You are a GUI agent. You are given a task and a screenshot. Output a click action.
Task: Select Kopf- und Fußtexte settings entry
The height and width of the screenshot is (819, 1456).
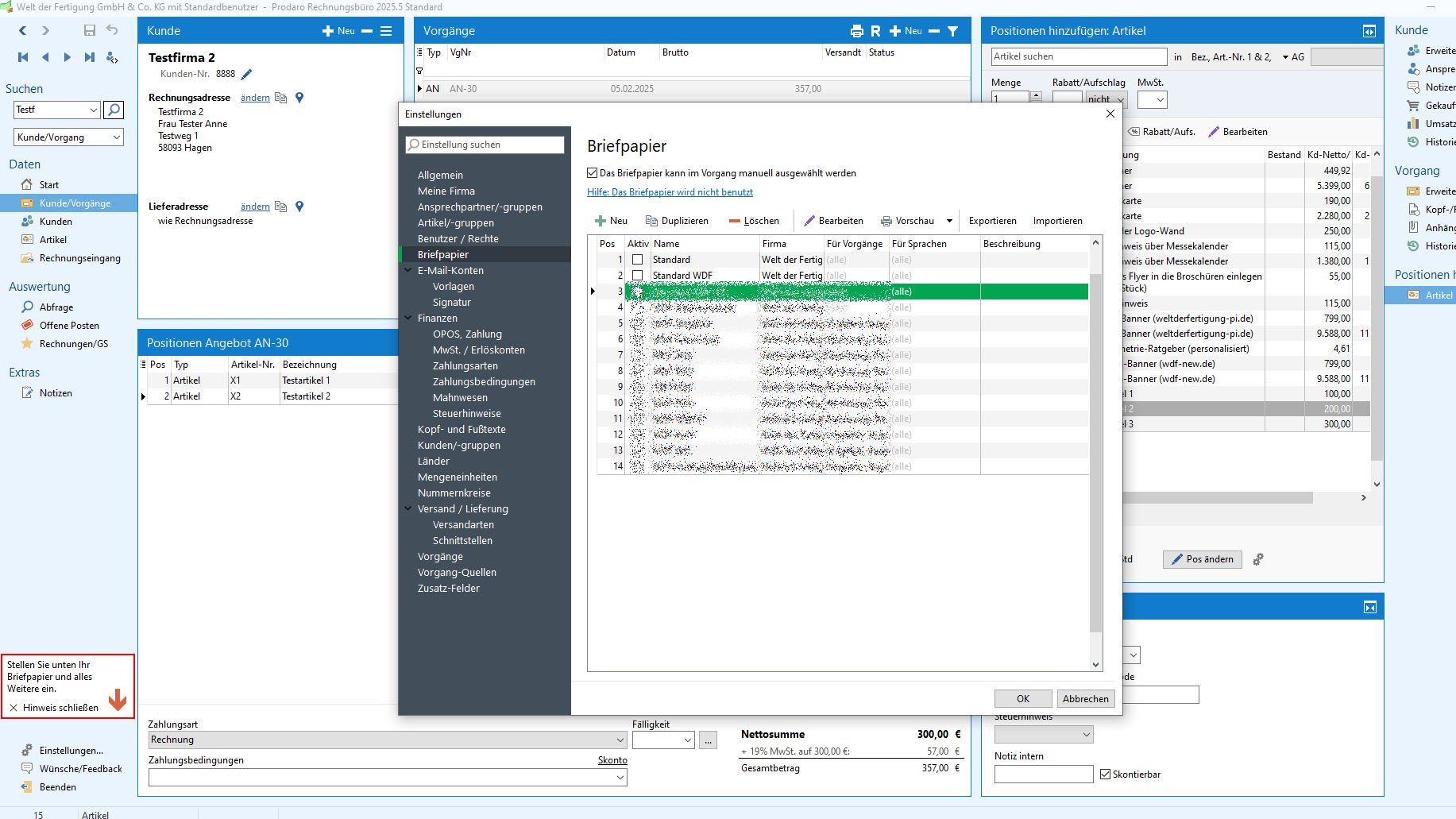point(462,429)
